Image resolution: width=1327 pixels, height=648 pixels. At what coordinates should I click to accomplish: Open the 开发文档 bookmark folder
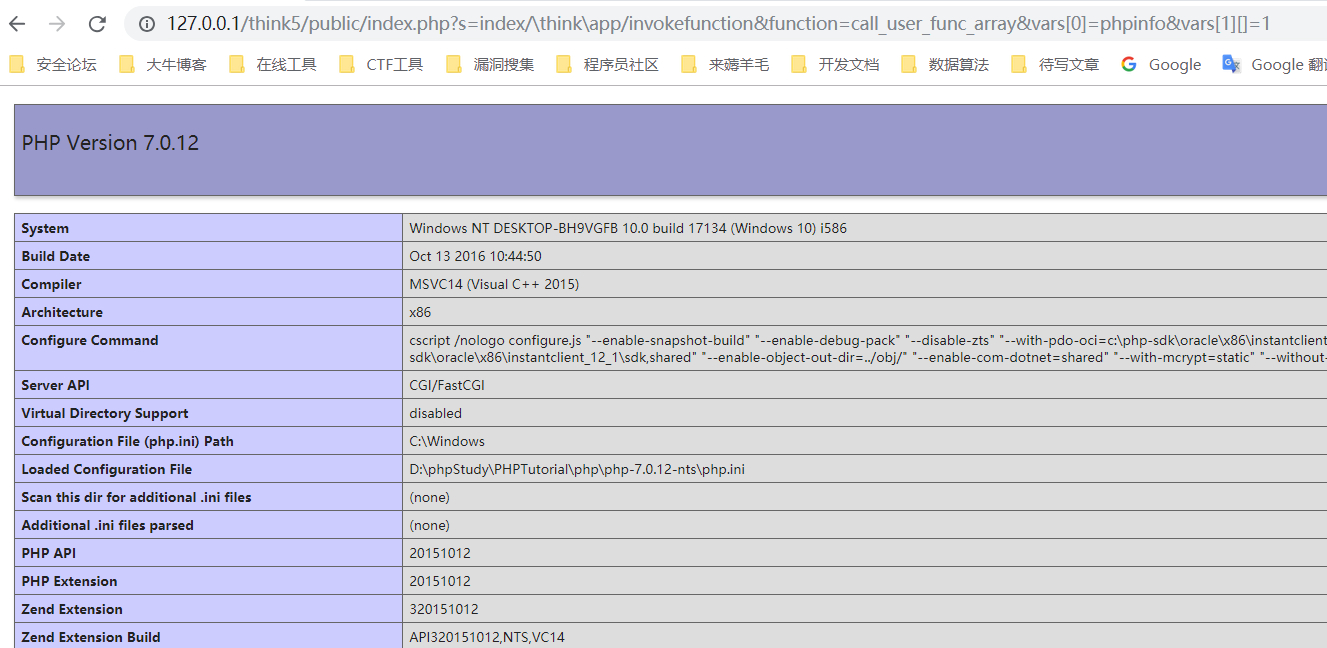tap(835, 65)
